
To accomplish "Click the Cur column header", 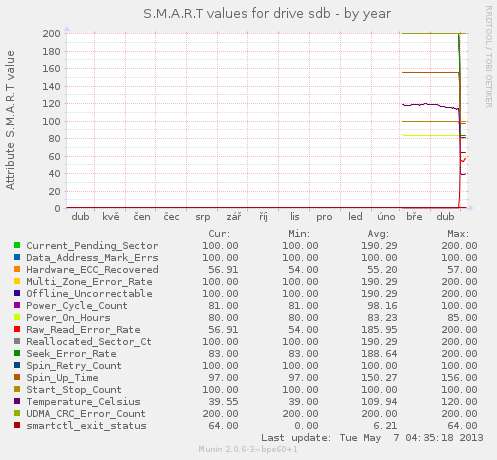I will tap(219, 234).
